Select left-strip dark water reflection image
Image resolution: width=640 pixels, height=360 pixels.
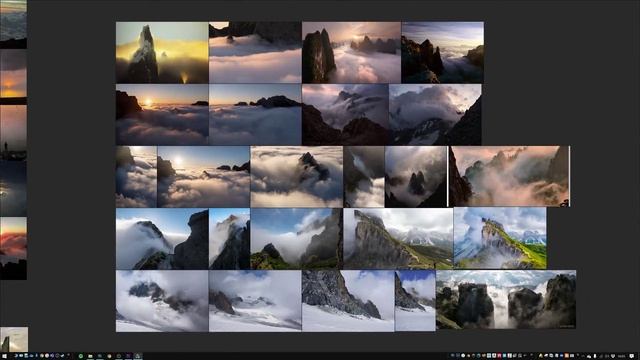pyautogui.click(x=13, y=188)
